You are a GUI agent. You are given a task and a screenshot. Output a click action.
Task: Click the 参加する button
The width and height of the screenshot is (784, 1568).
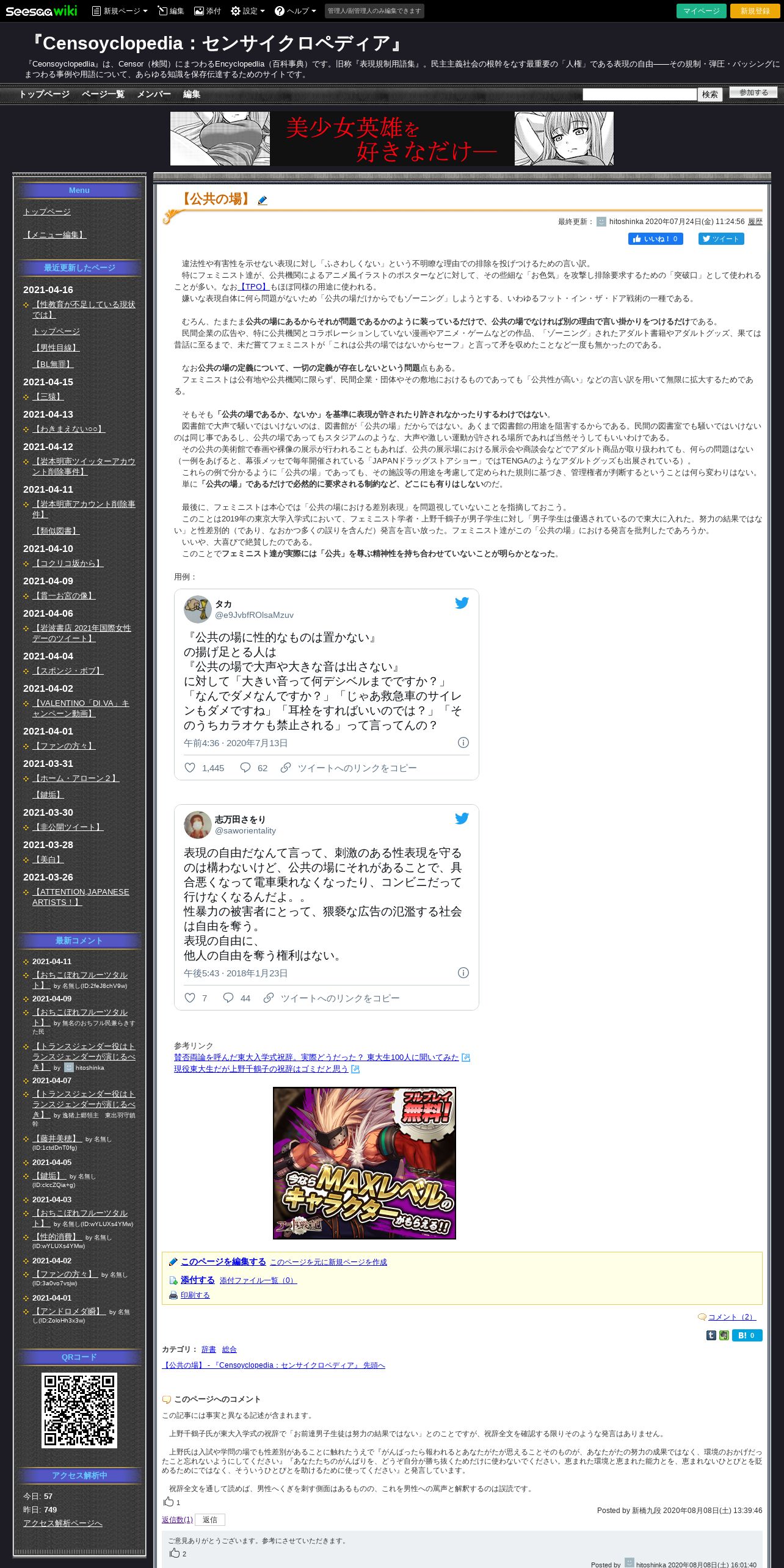click(x=753, y=93)
